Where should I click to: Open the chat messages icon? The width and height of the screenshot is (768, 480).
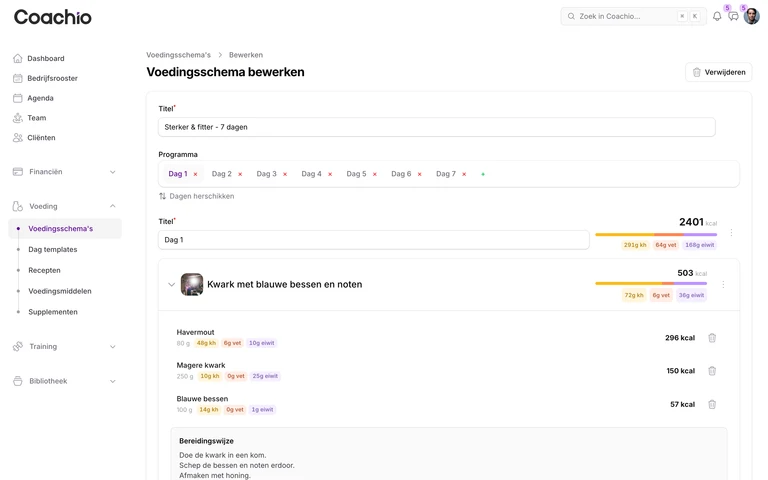point(733,16)
